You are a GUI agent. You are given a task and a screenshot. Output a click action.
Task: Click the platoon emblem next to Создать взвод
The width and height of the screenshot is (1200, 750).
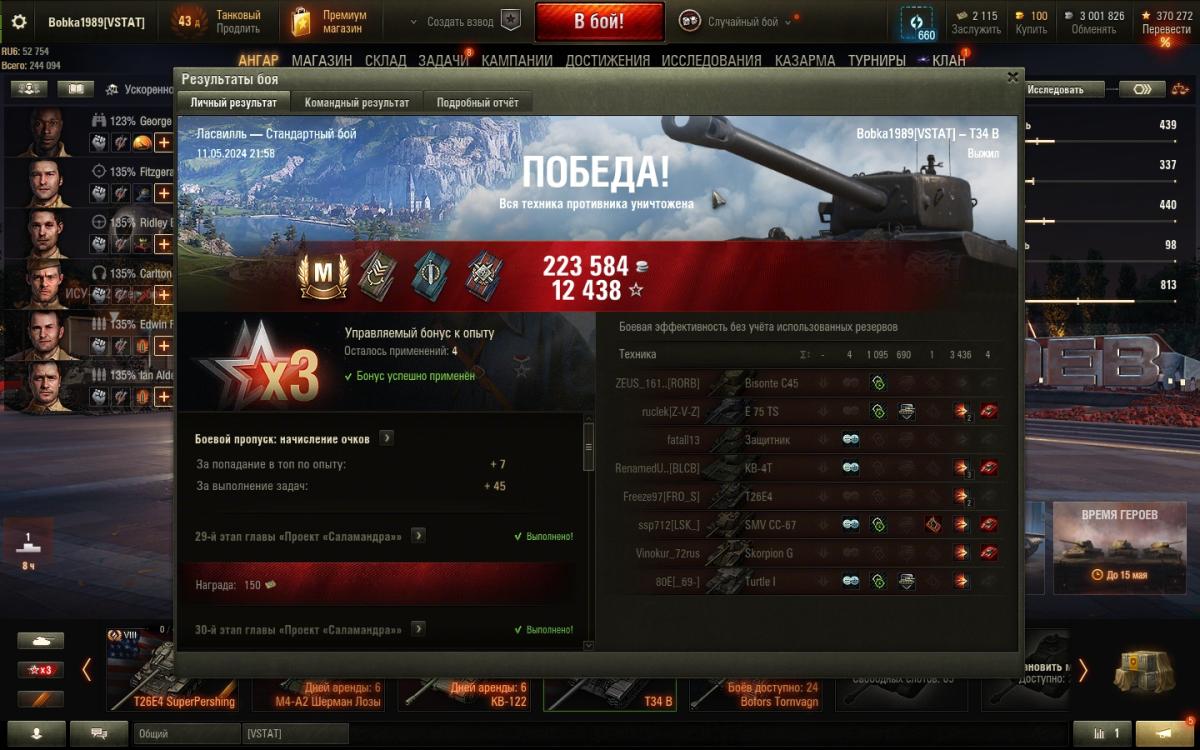click(510, 21)
